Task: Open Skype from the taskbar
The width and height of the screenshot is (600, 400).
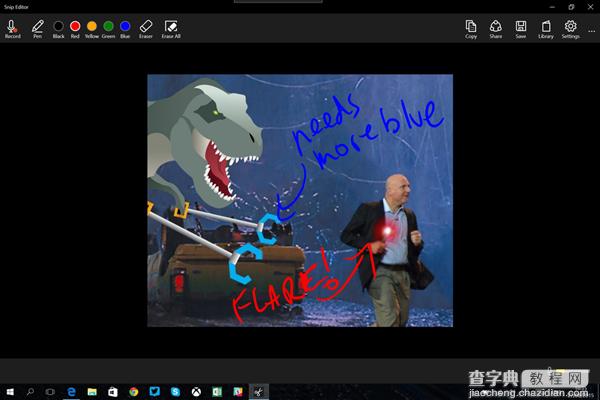Action: pyautogui.click(x=175, y=392)
